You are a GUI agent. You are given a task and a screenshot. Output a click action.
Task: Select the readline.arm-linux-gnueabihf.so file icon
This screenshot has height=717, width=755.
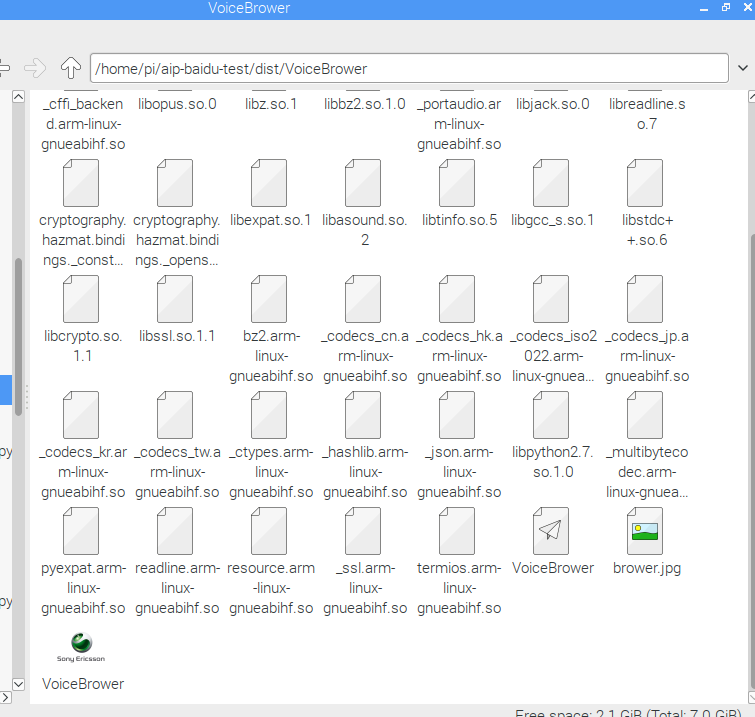tap(175, 532)
